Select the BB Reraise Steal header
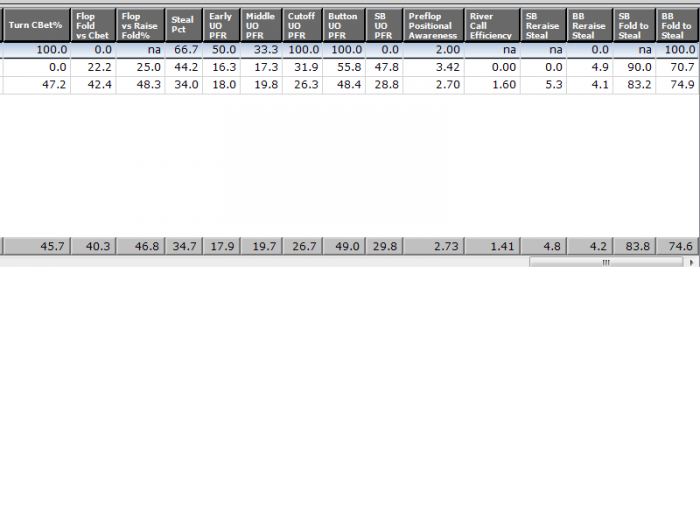The width and height of the screenshot is (700, 525). point(590,25)
